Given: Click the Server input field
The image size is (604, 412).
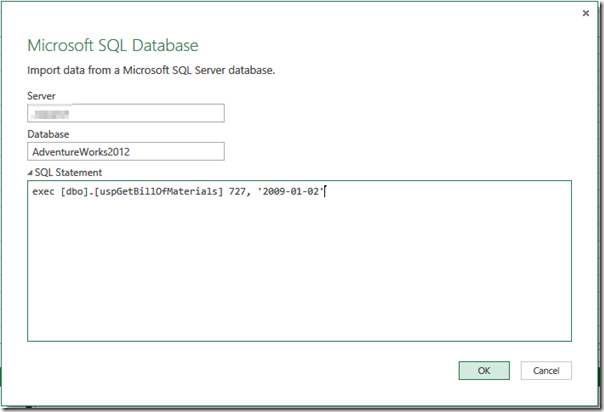Looking at the screenshot, I should pos(126,113).
